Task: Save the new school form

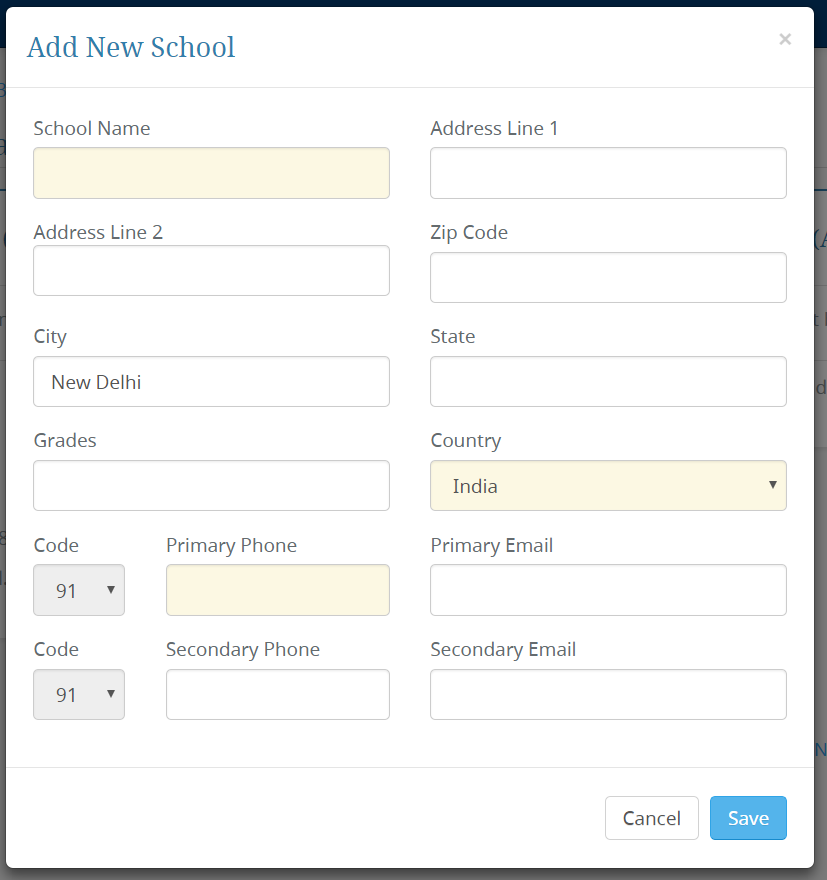Action: [748, 818]
